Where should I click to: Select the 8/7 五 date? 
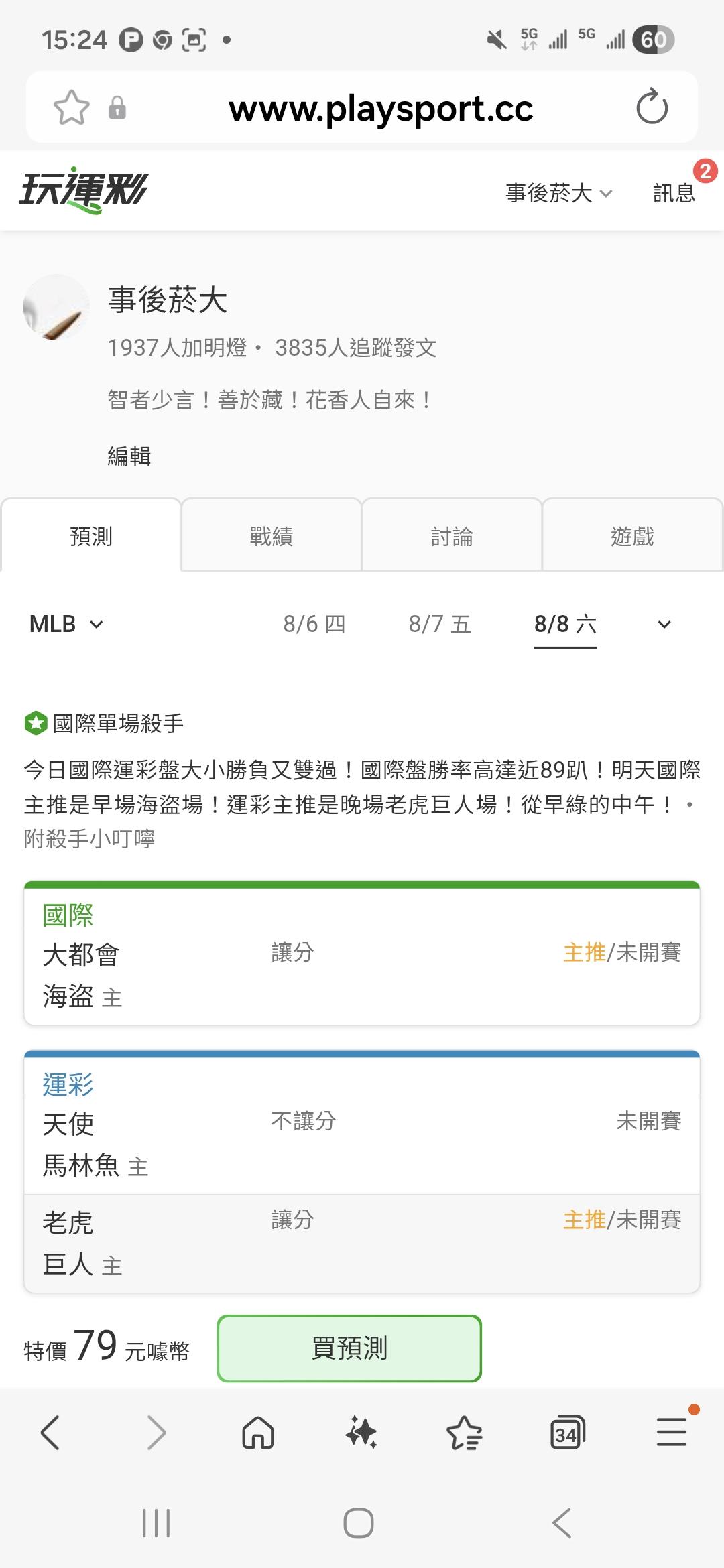[440, 624]
